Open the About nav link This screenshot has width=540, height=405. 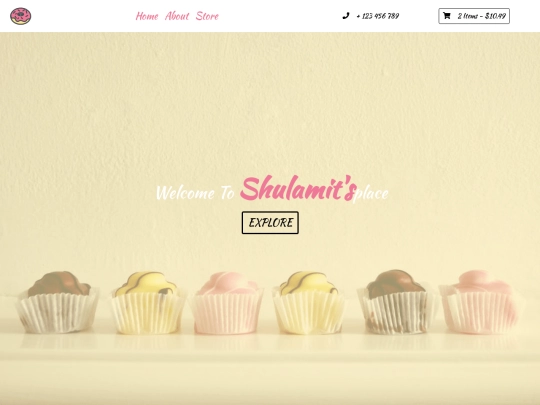tap(177, 16)
